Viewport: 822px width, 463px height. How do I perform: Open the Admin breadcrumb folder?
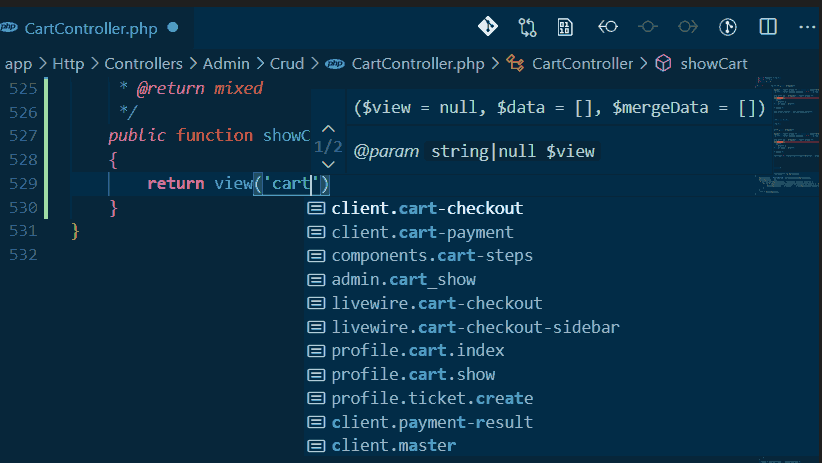click(x=226, y=64)
